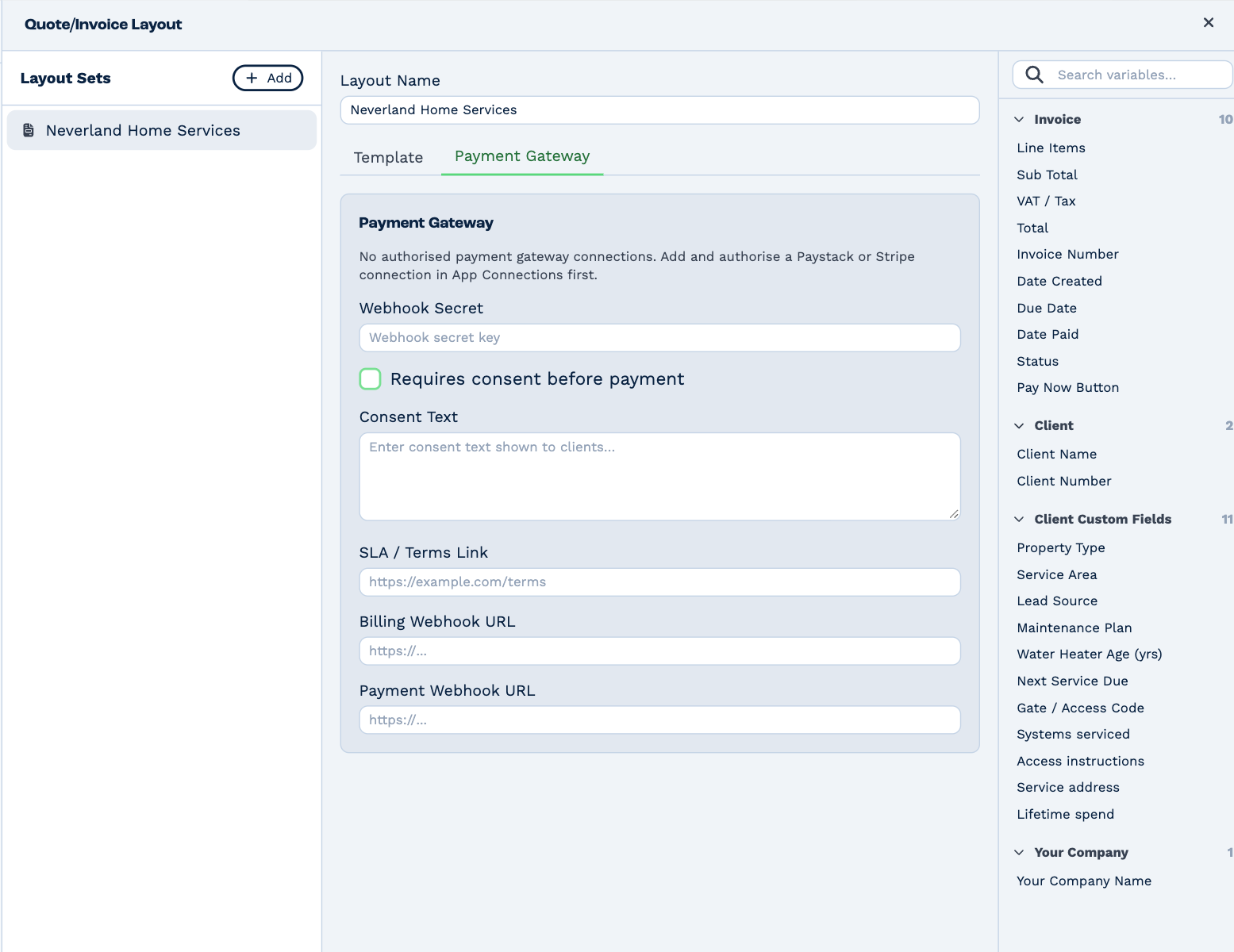Click into the Consent Text area

click(659, 477)
